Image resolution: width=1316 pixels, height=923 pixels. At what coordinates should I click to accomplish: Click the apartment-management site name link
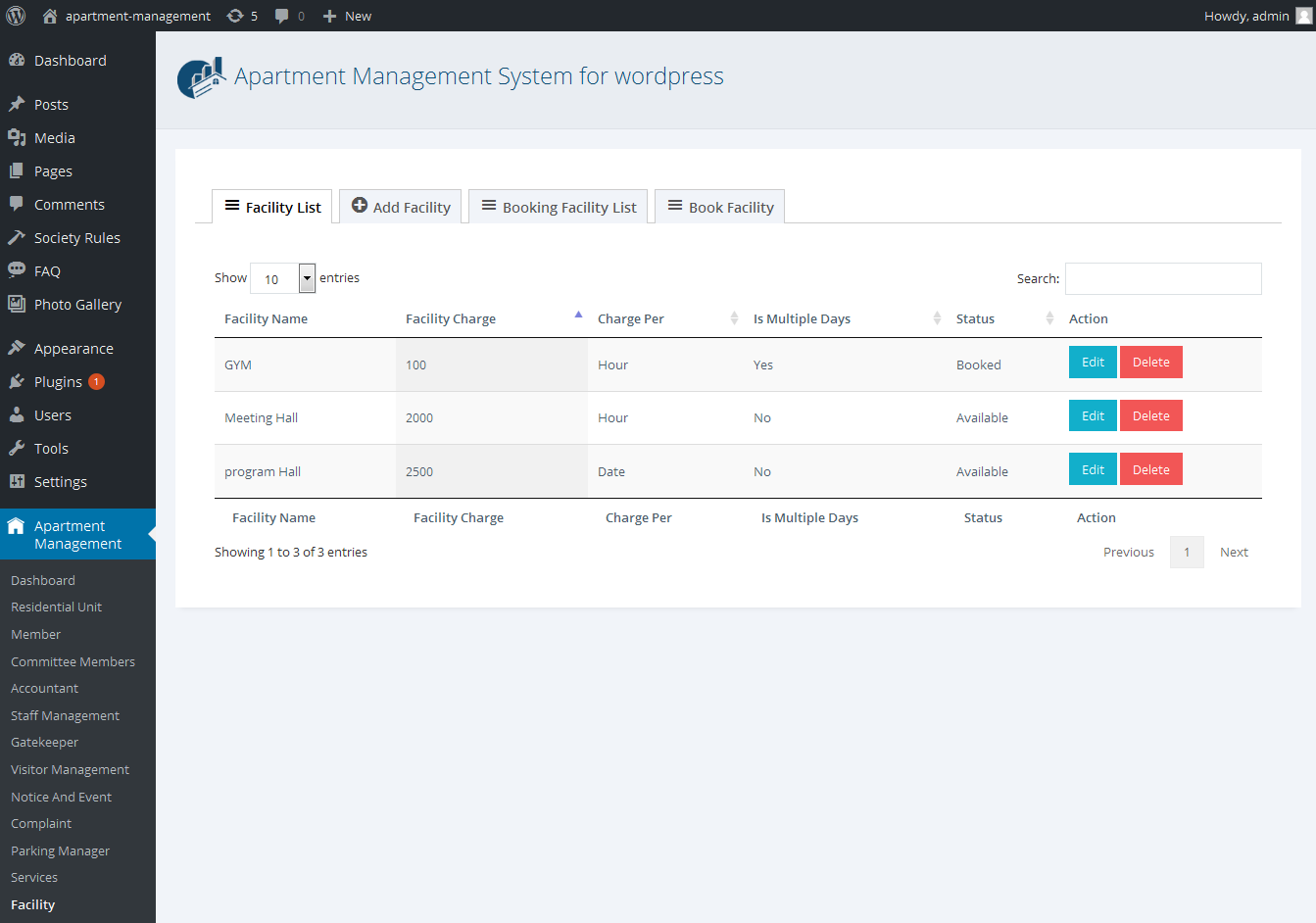pos(138,16)
